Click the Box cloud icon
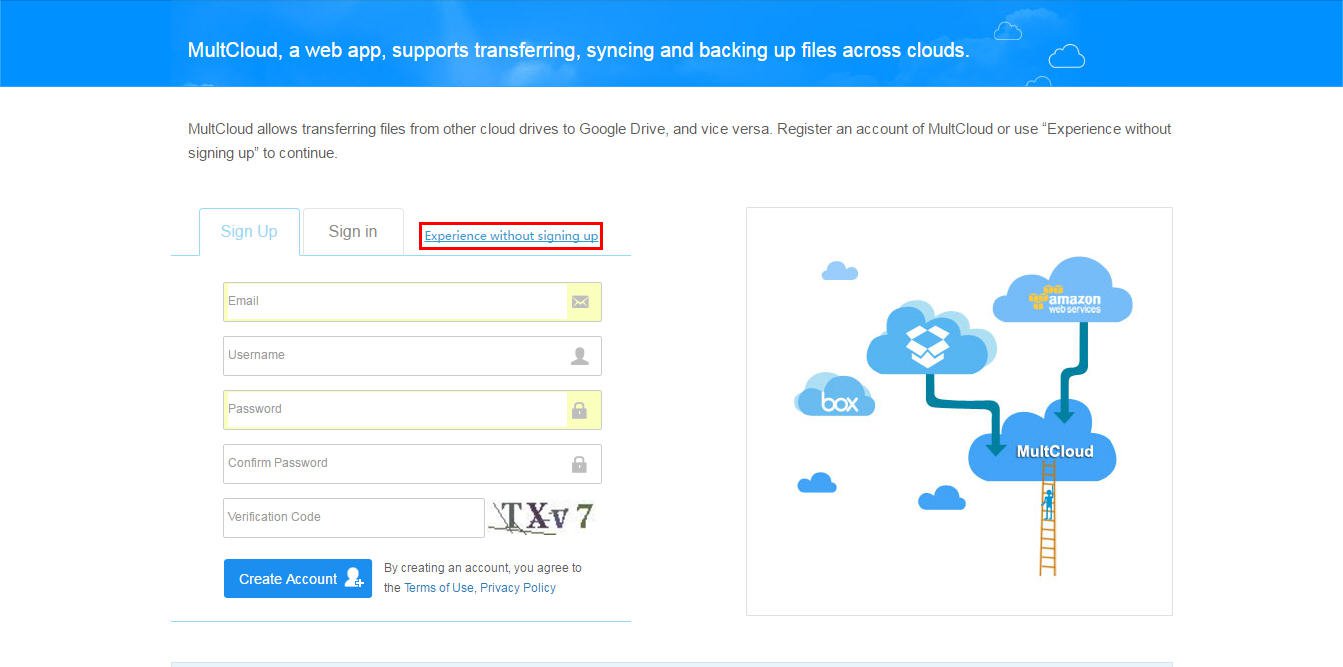1343x667 pixels. point(835,395)
